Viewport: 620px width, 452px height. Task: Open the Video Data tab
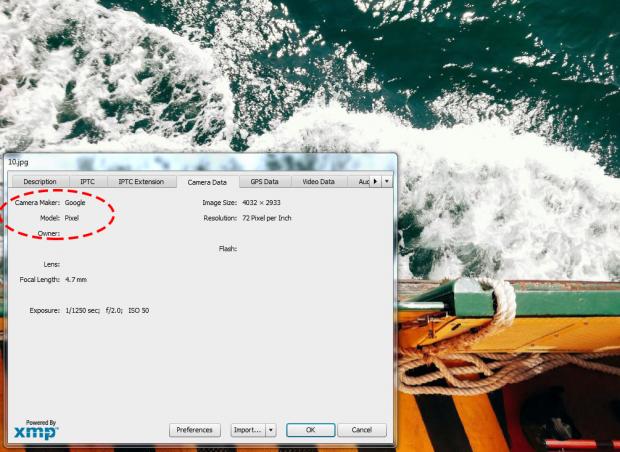click(x=318, y=181)
